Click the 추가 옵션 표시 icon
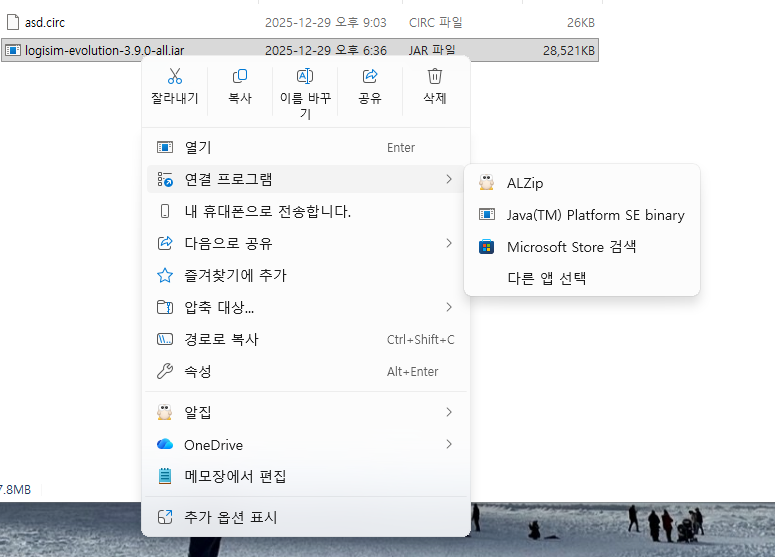Screen dimensions: 775x557 click(165, 517)
